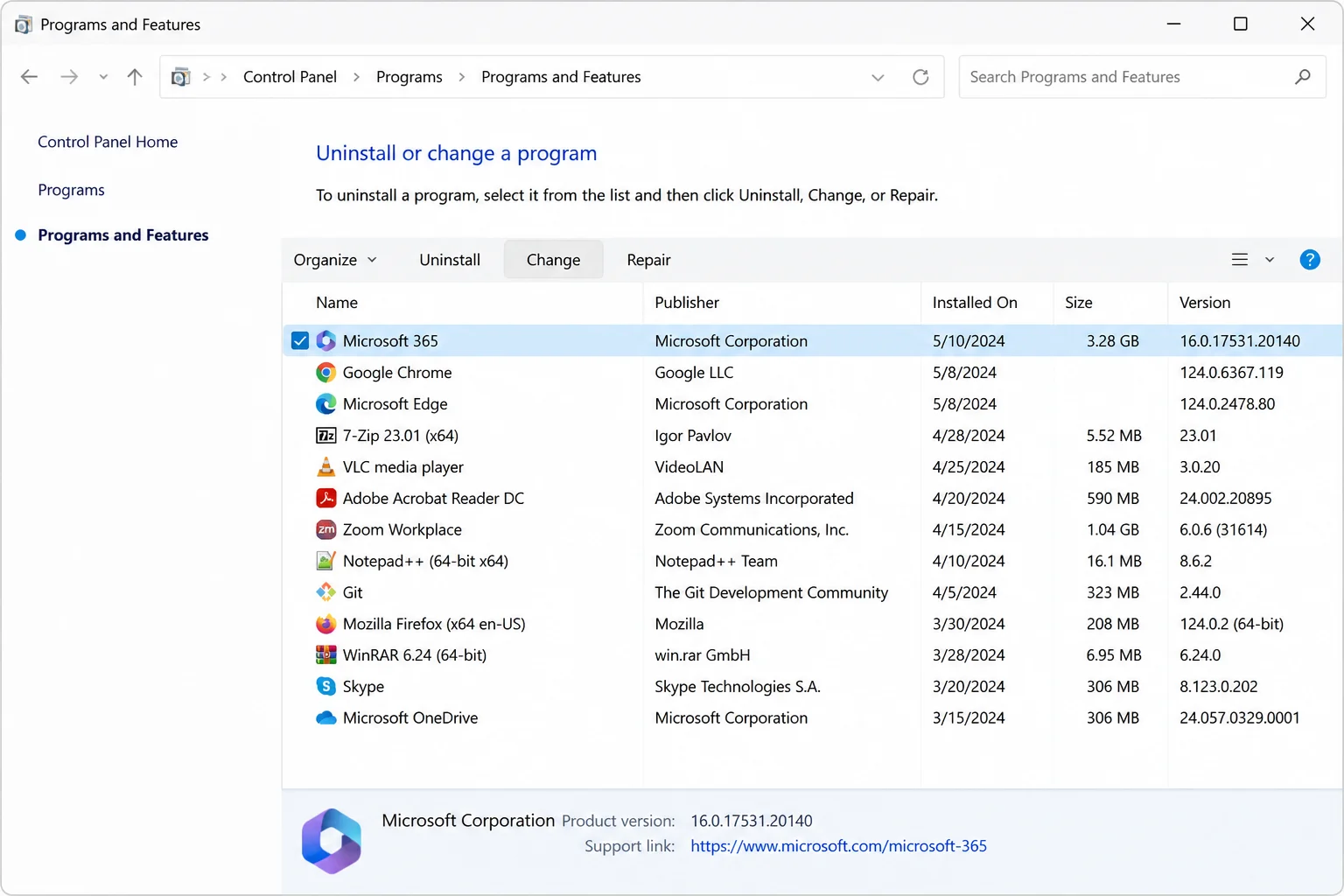Click the Microsoft OneDrive cloud icon
The image size is (1344, 896).
click(x=326, y=717)
